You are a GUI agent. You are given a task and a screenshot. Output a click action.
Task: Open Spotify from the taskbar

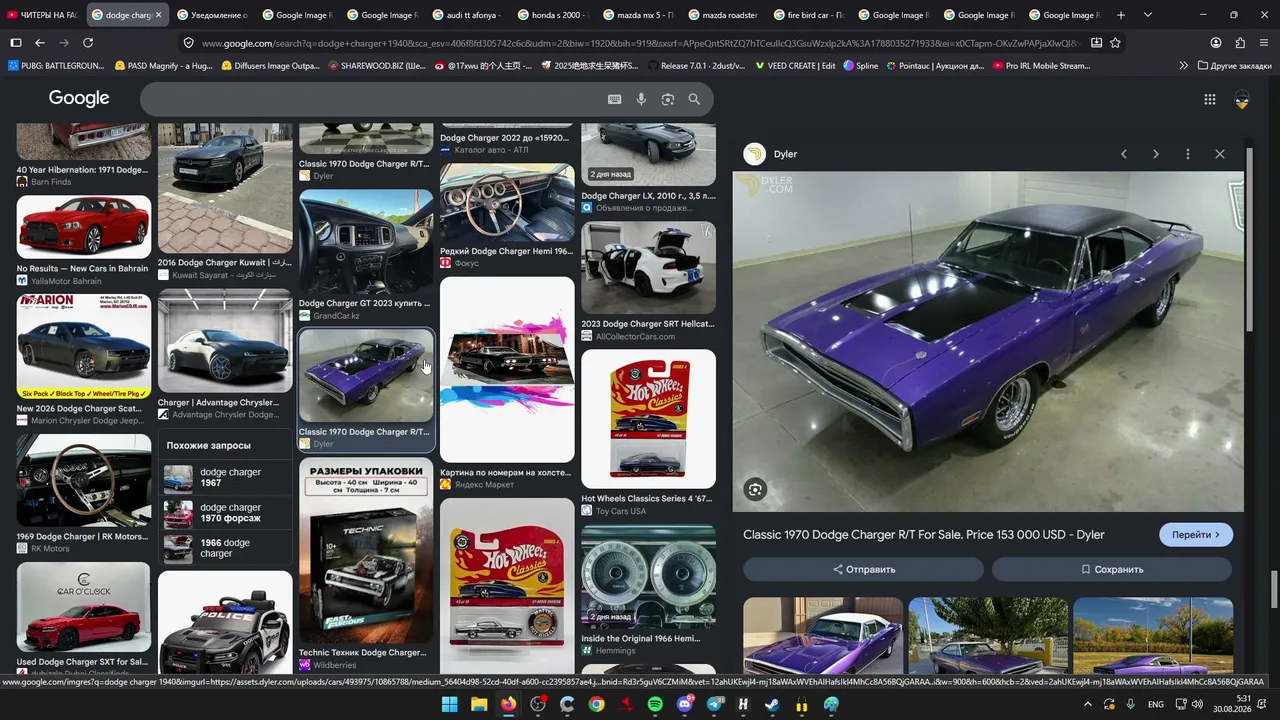click(x=655, y=704)
